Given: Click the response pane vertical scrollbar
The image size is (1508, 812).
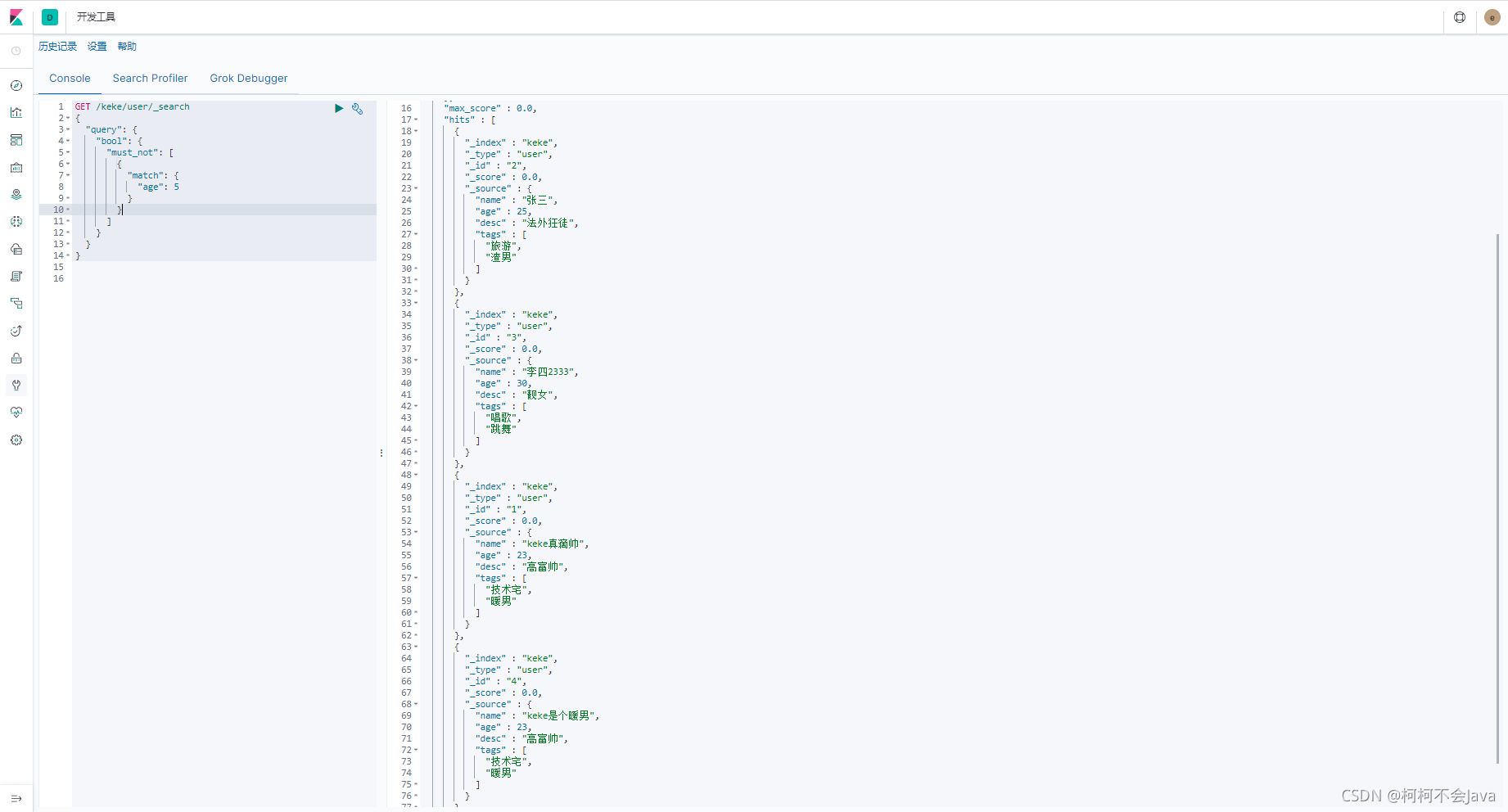Looking at the screenshot, I should 1497,499.
